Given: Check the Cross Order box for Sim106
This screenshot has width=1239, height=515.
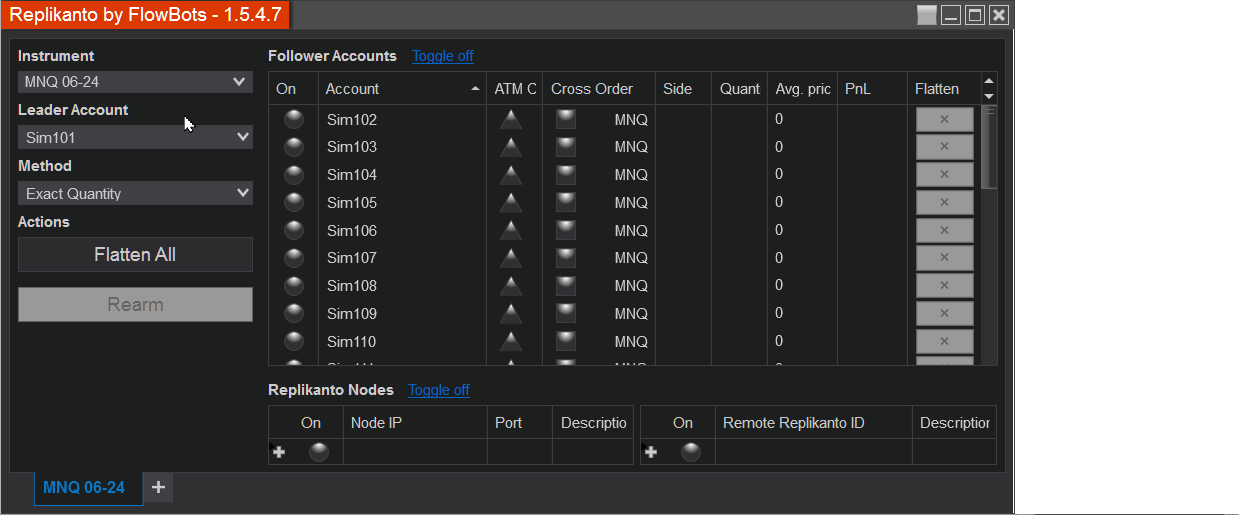Looking at the screenshot, I should 566,230.
